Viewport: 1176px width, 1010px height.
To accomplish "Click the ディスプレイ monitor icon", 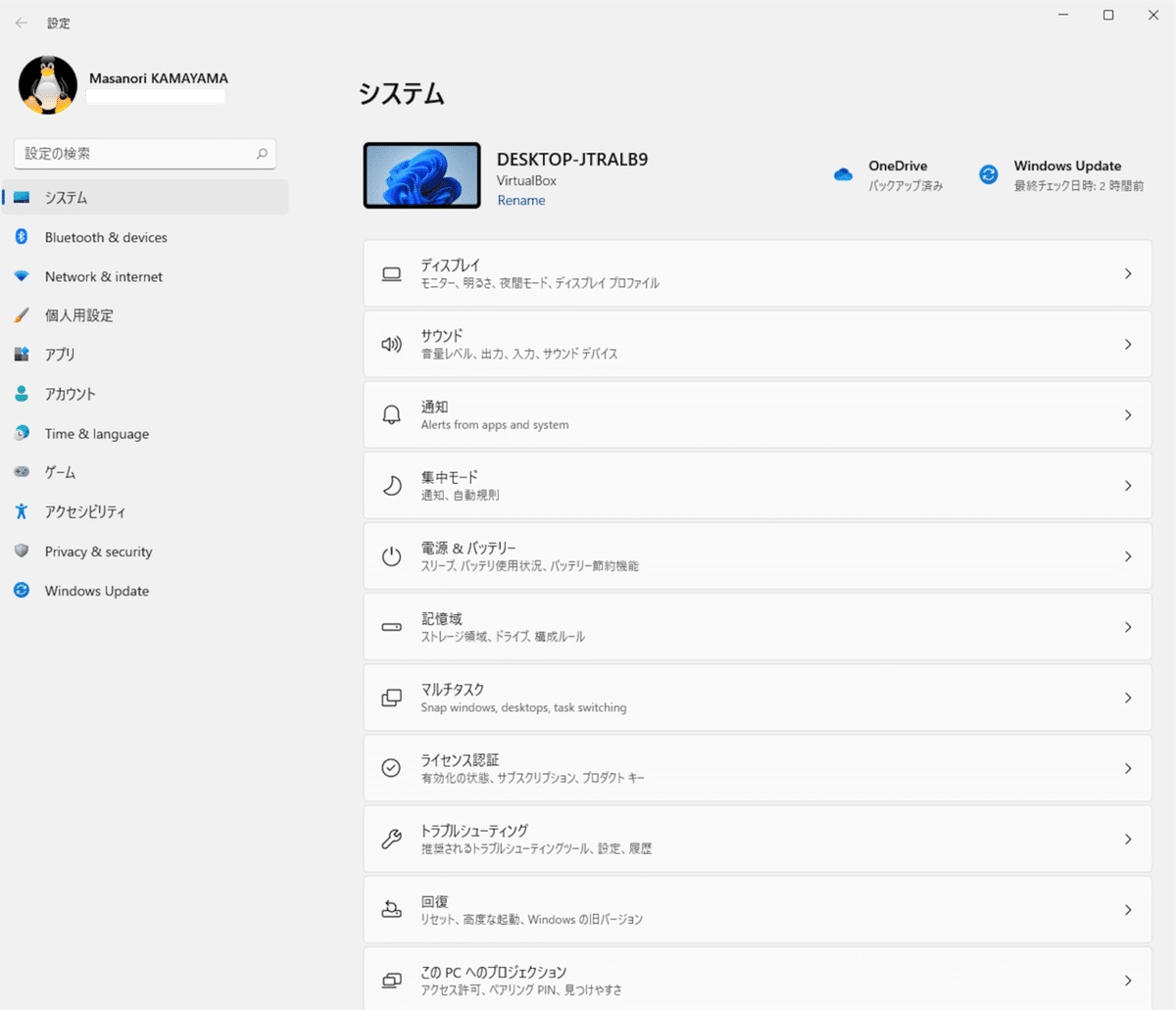I will click(391, 274).
